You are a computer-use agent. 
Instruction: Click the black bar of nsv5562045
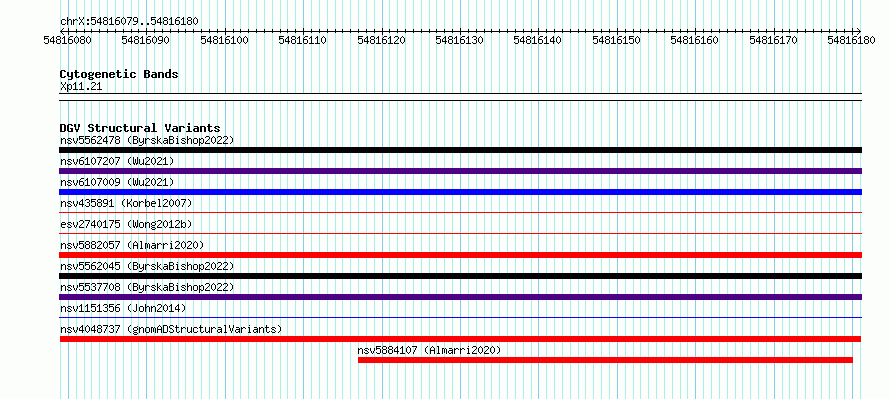point(460,276)
